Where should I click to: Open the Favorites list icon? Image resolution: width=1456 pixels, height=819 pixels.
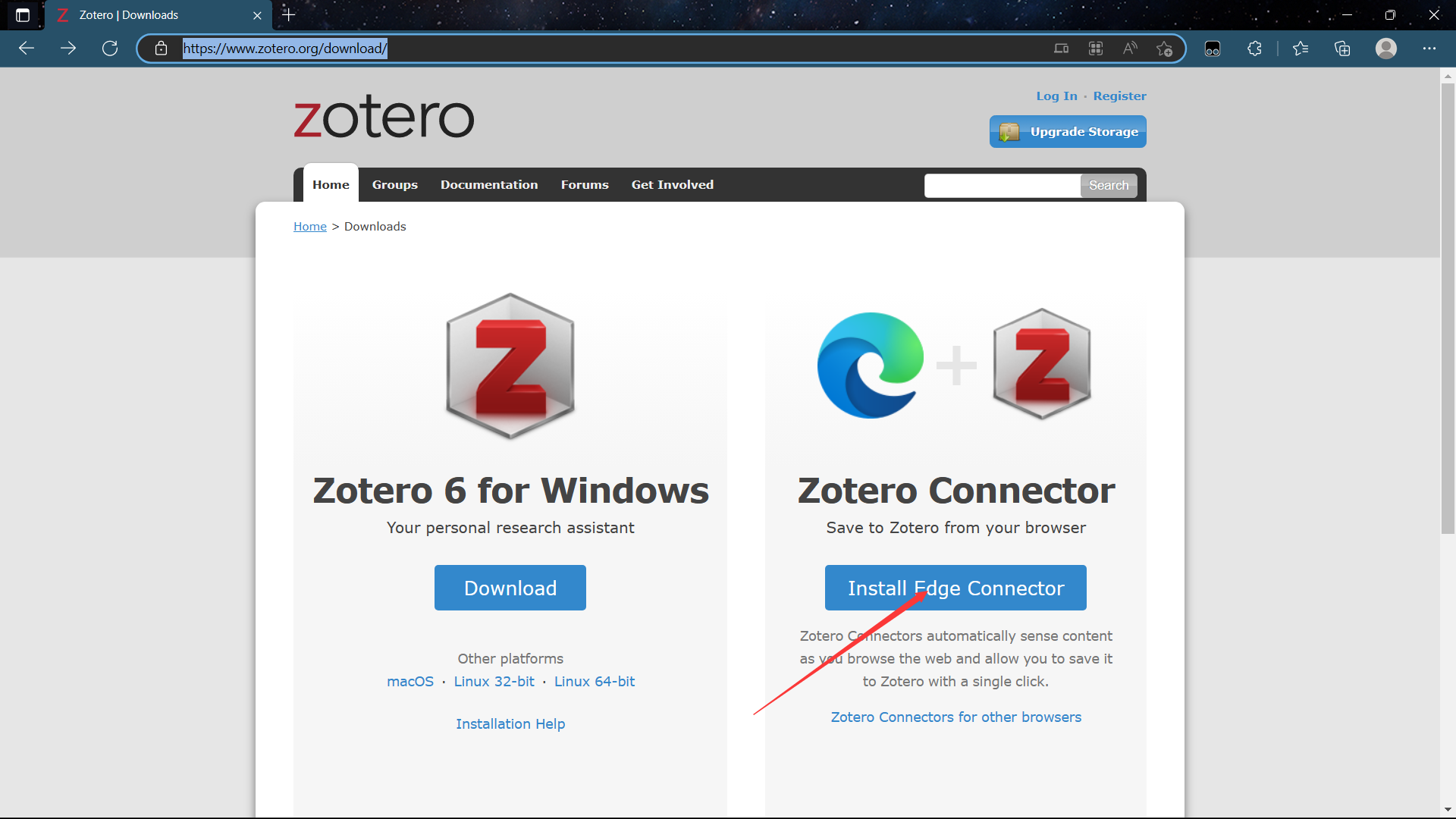point(1301,48)
